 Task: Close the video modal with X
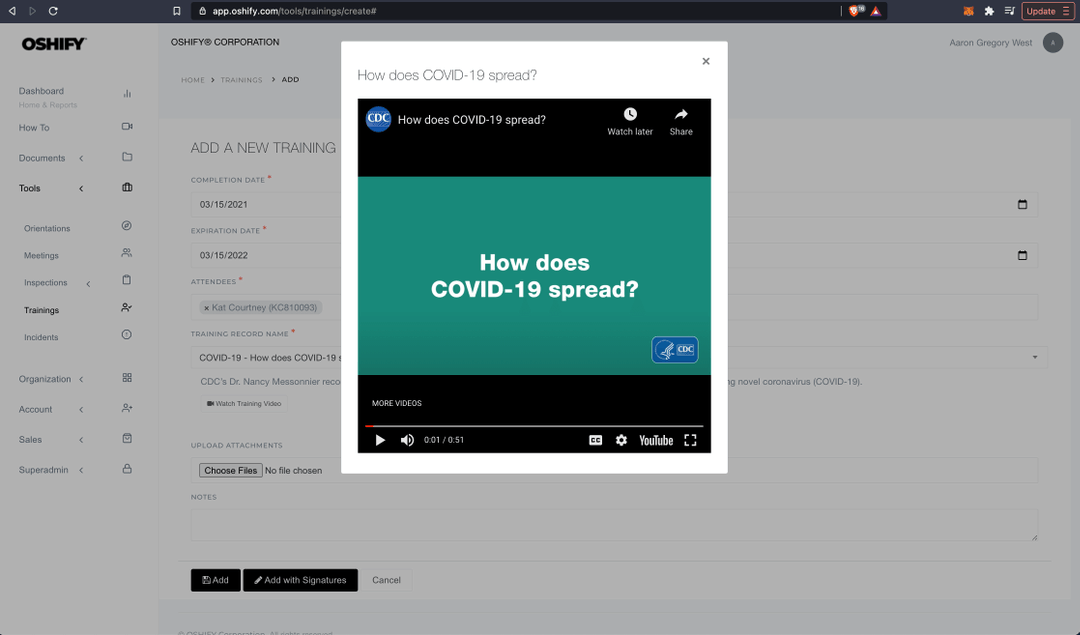click(x=706, y=61)
